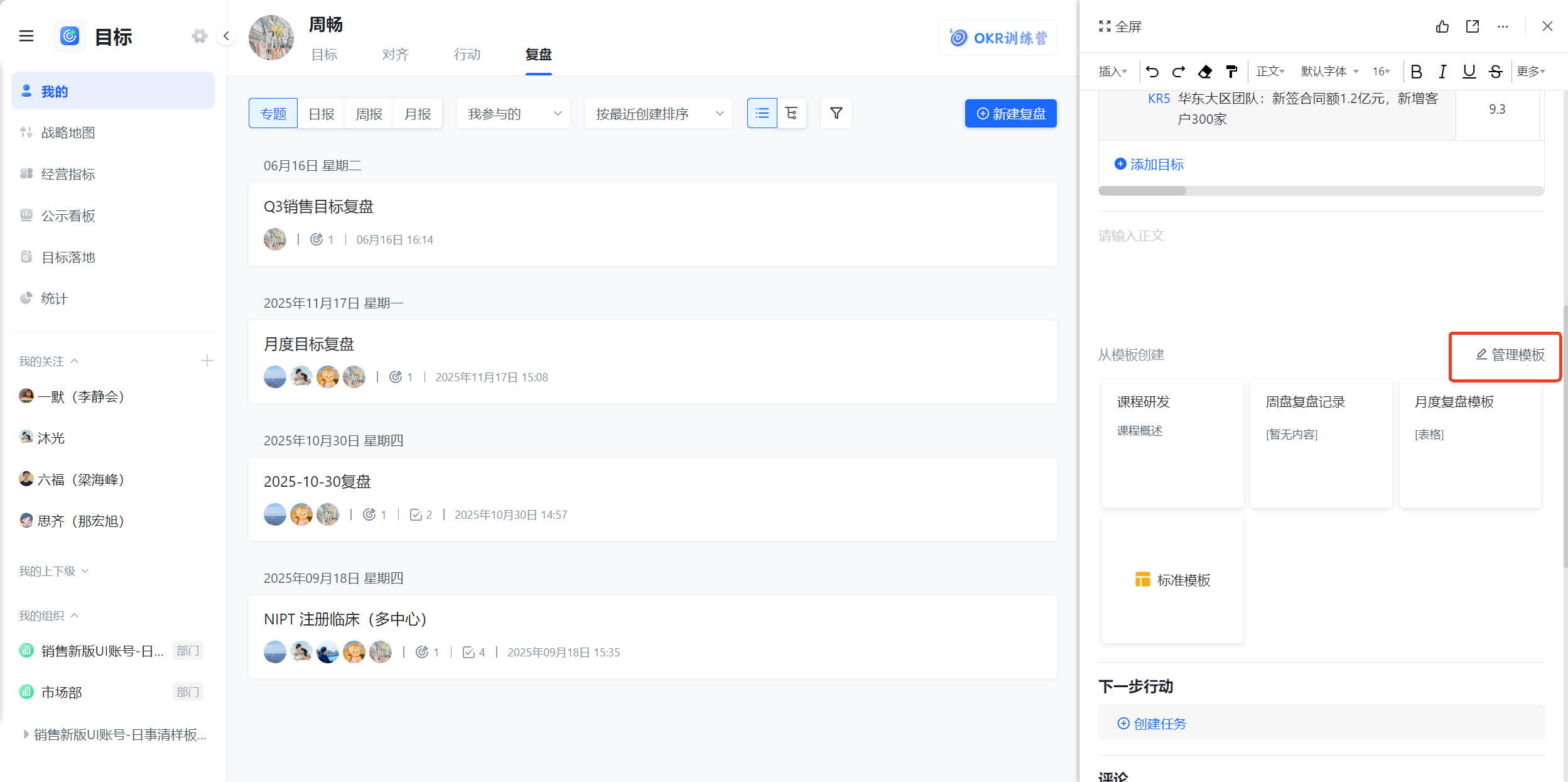Screen dimensions: 1568x782
Task: Open the font size 16 dropdown
Action: (1380, 72)
